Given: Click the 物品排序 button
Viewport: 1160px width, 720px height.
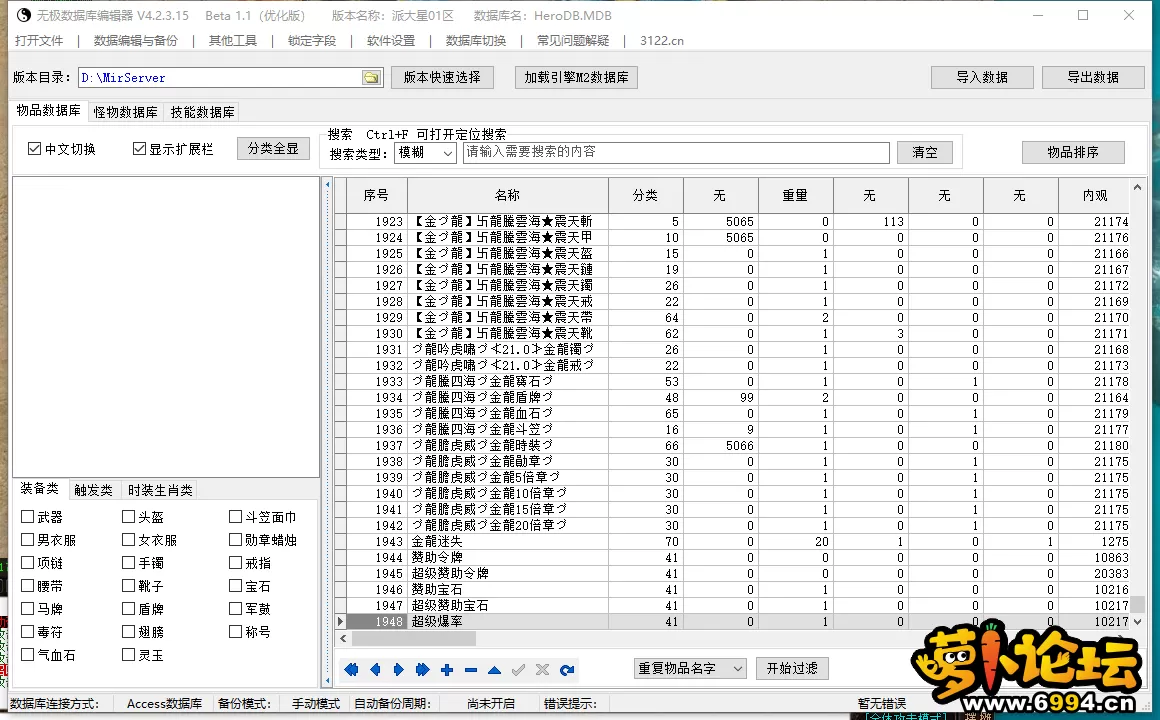Looking at the screenshot, I should (x=1073, y=152).
